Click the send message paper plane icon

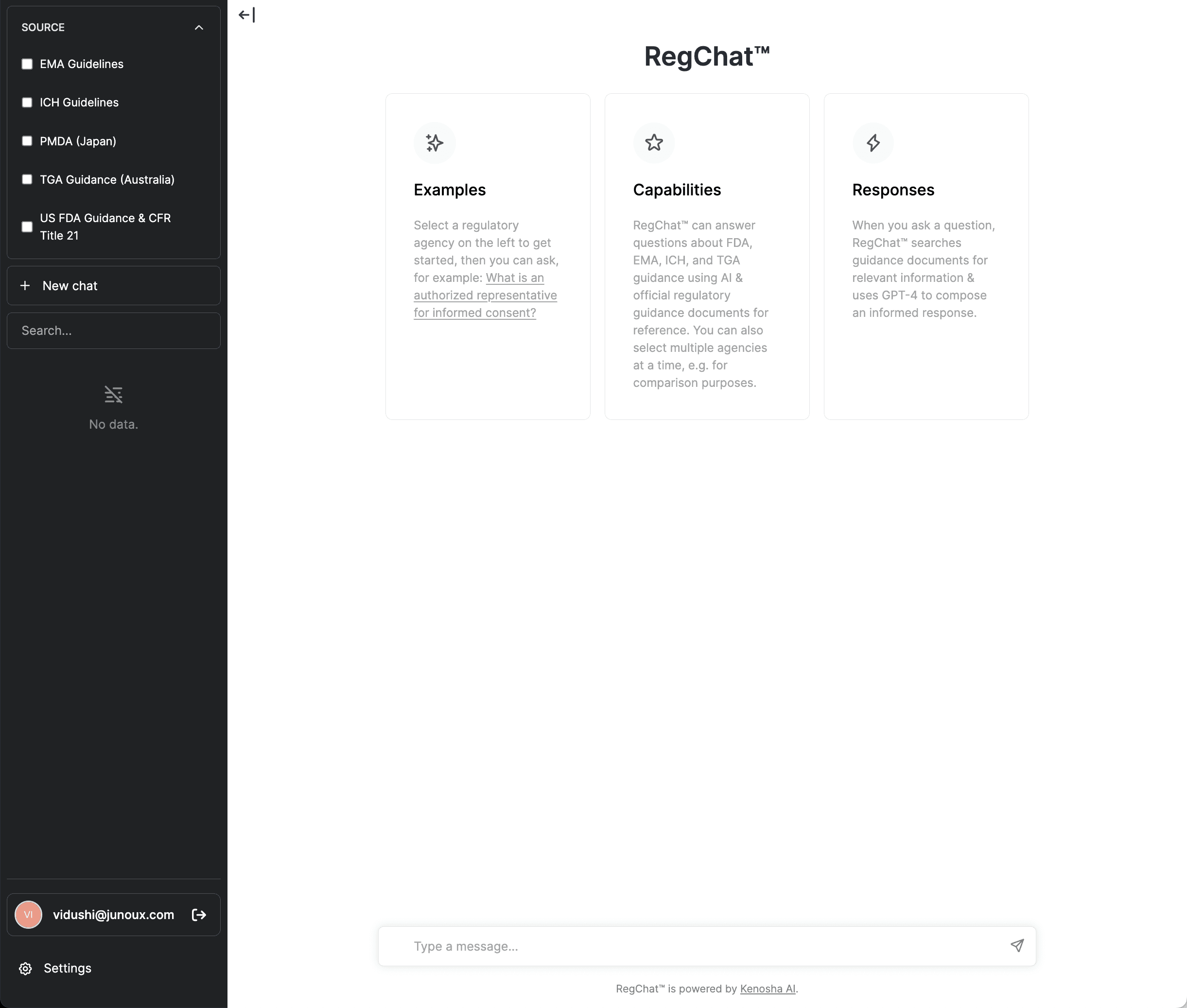[x=1017, y=946]
